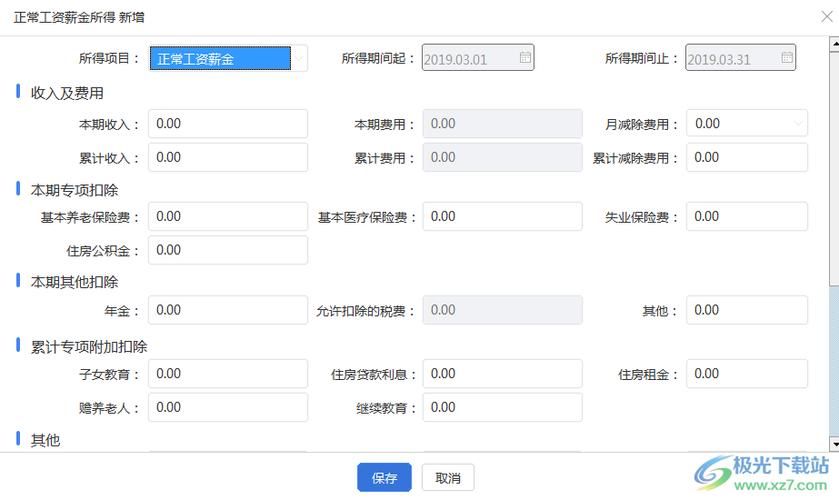Focus the 住房公积金 input field
Screen dimensions: 839x500
[x=228, y=250]
